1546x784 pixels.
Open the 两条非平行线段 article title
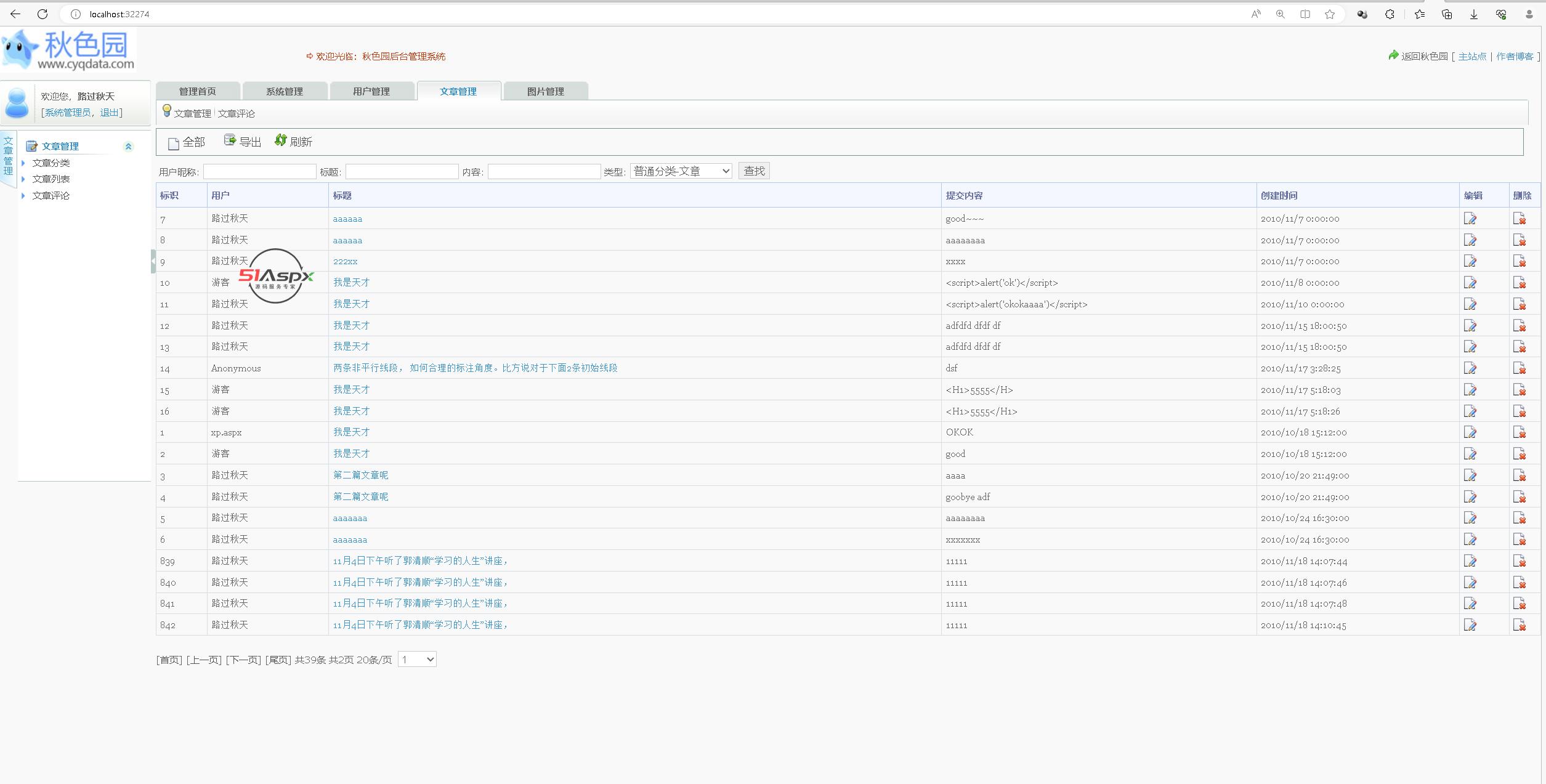tap(475, 368)
